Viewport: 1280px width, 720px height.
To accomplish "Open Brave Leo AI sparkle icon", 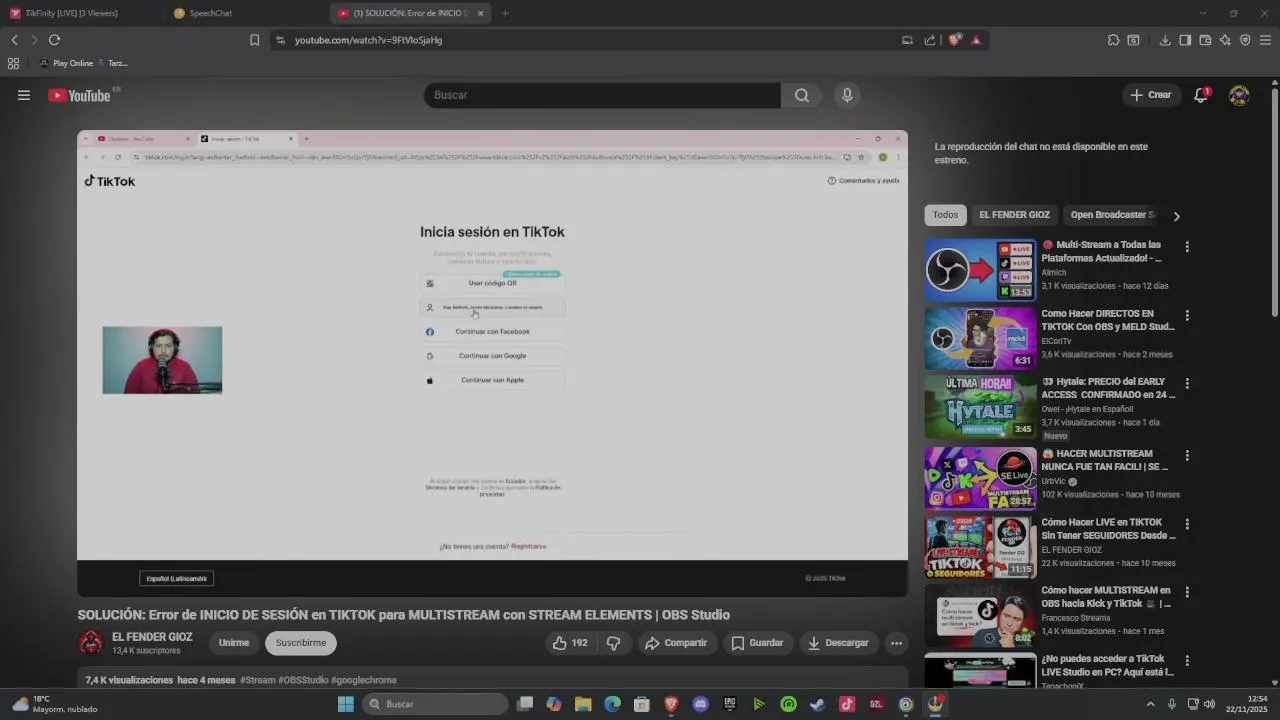I will (1225, 40).
